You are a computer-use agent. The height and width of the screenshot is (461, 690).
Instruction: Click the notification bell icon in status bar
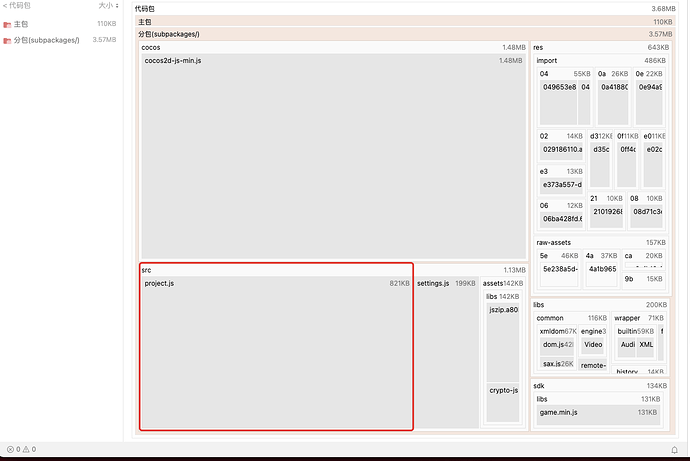674,450
